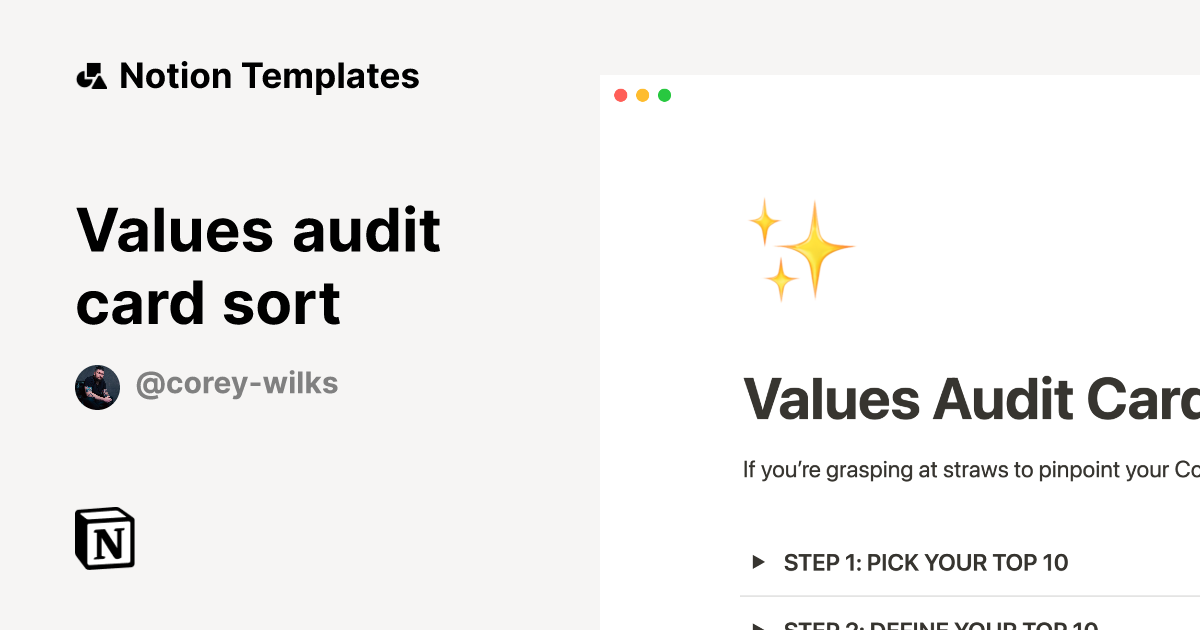Click the disclosure triangle beside STEP 1

click(x=757, y=562)
